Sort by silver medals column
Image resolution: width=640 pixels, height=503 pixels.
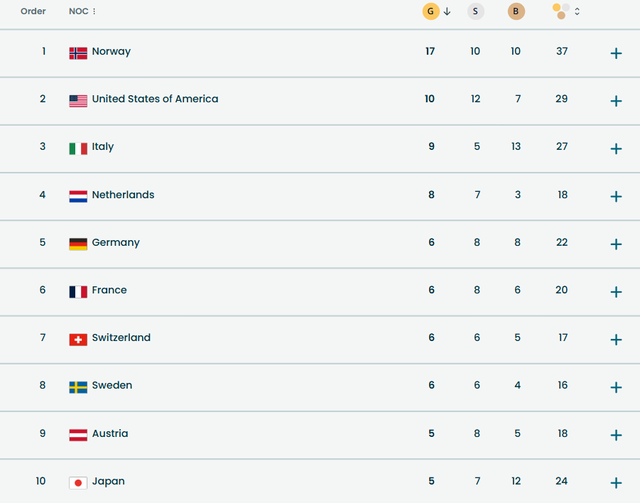(476, 12)
